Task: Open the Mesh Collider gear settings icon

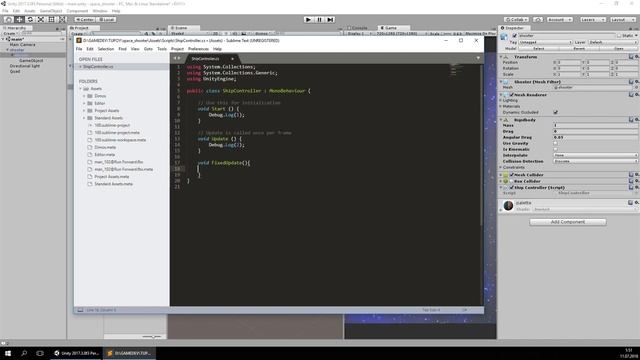Action: click(x=637, y=175)
